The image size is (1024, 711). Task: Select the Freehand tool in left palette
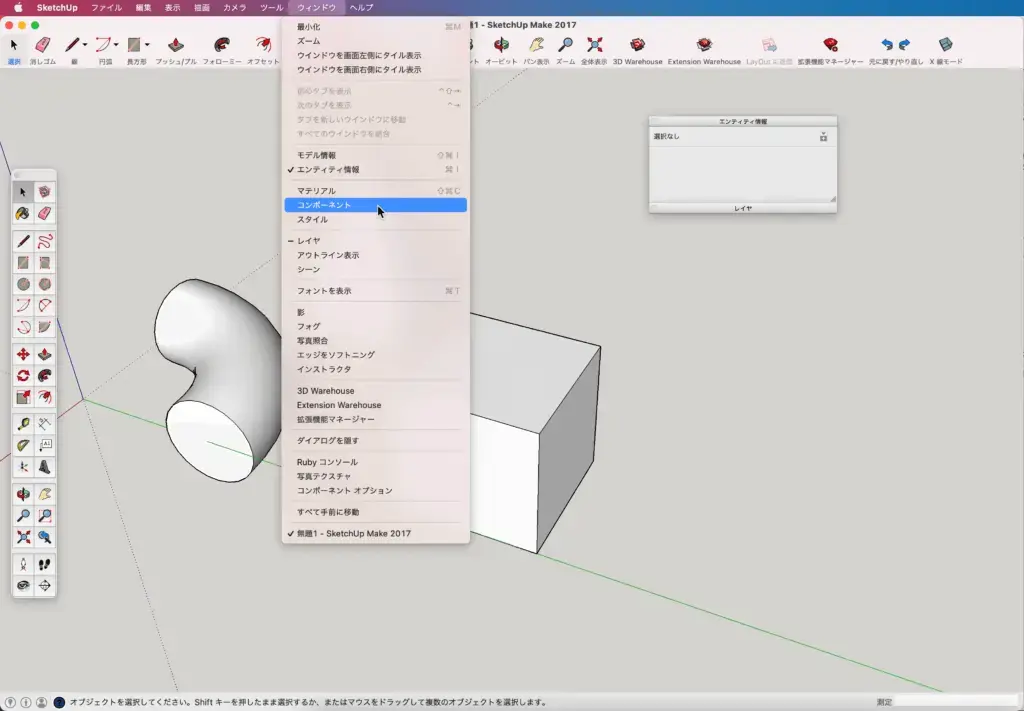coord(44,242)
